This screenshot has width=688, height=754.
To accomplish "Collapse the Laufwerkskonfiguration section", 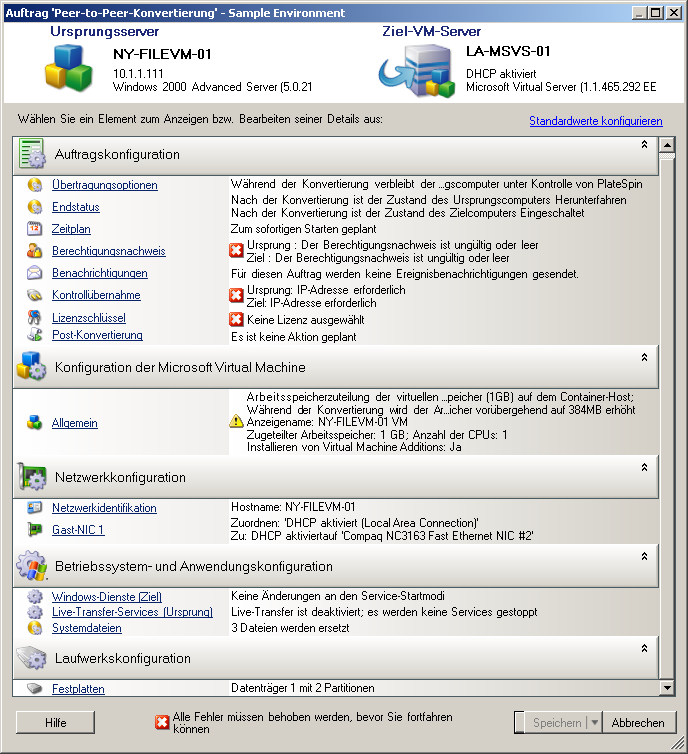I will coord(644,648).
